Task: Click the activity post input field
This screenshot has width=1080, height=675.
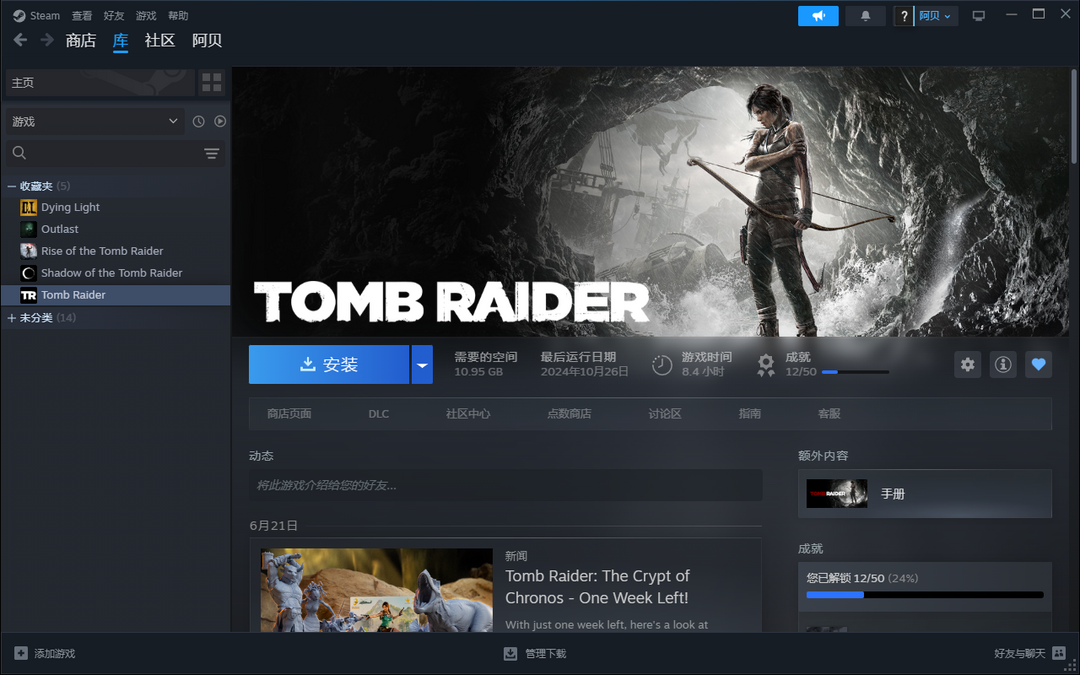Action: pos(506,485)
